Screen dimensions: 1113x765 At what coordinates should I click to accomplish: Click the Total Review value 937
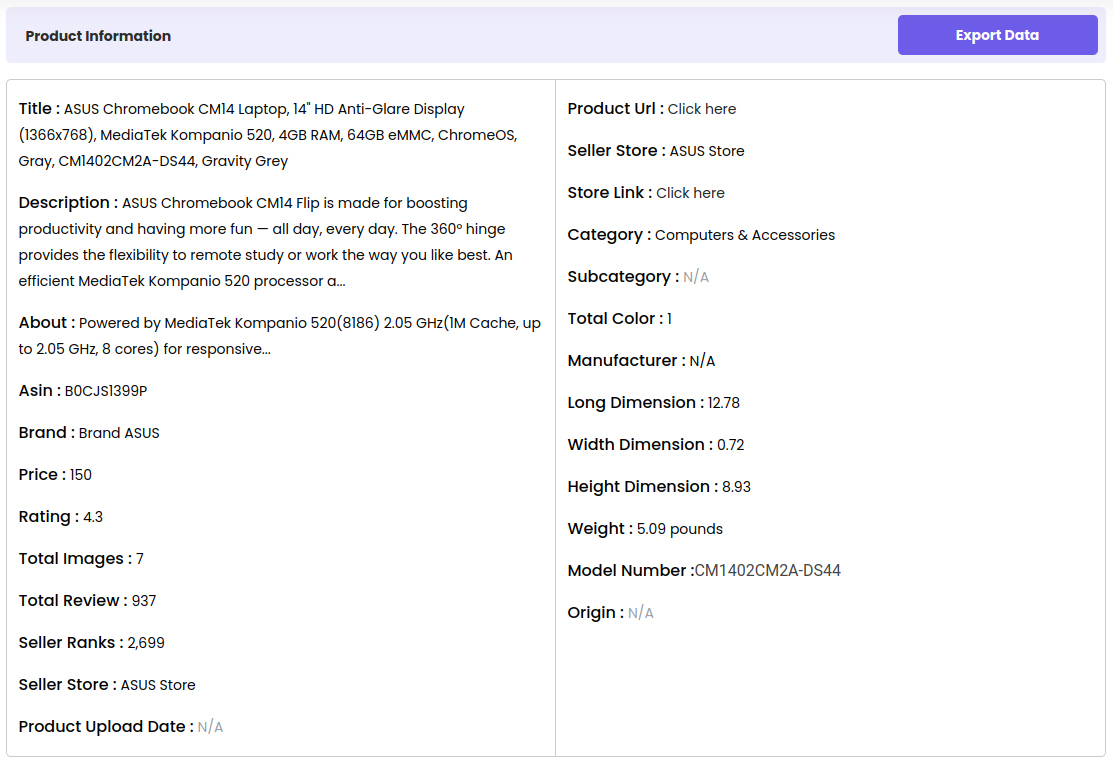pos(143,600)
